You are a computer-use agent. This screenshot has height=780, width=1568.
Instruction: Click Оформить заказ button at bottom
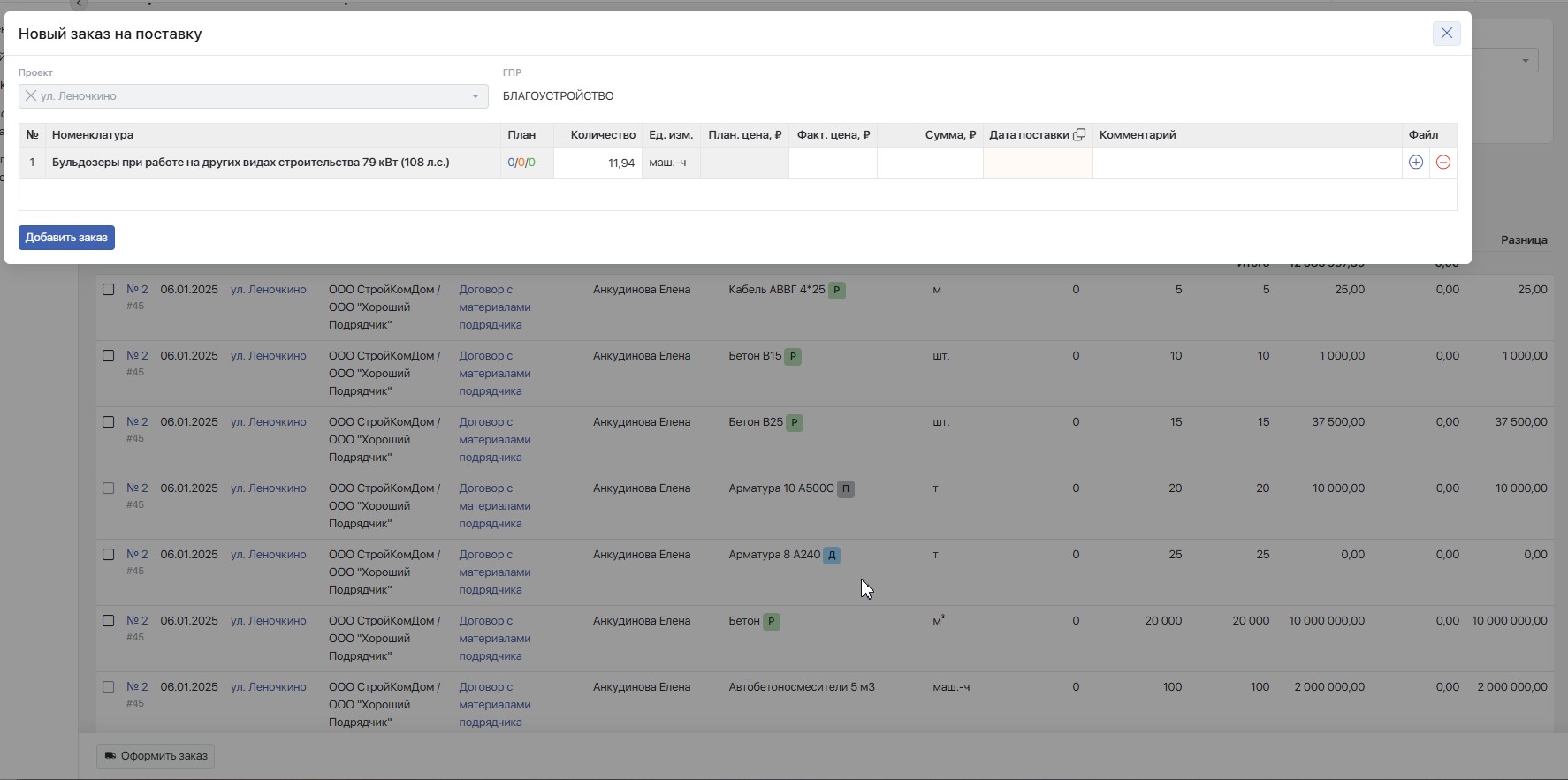point(156,756)
